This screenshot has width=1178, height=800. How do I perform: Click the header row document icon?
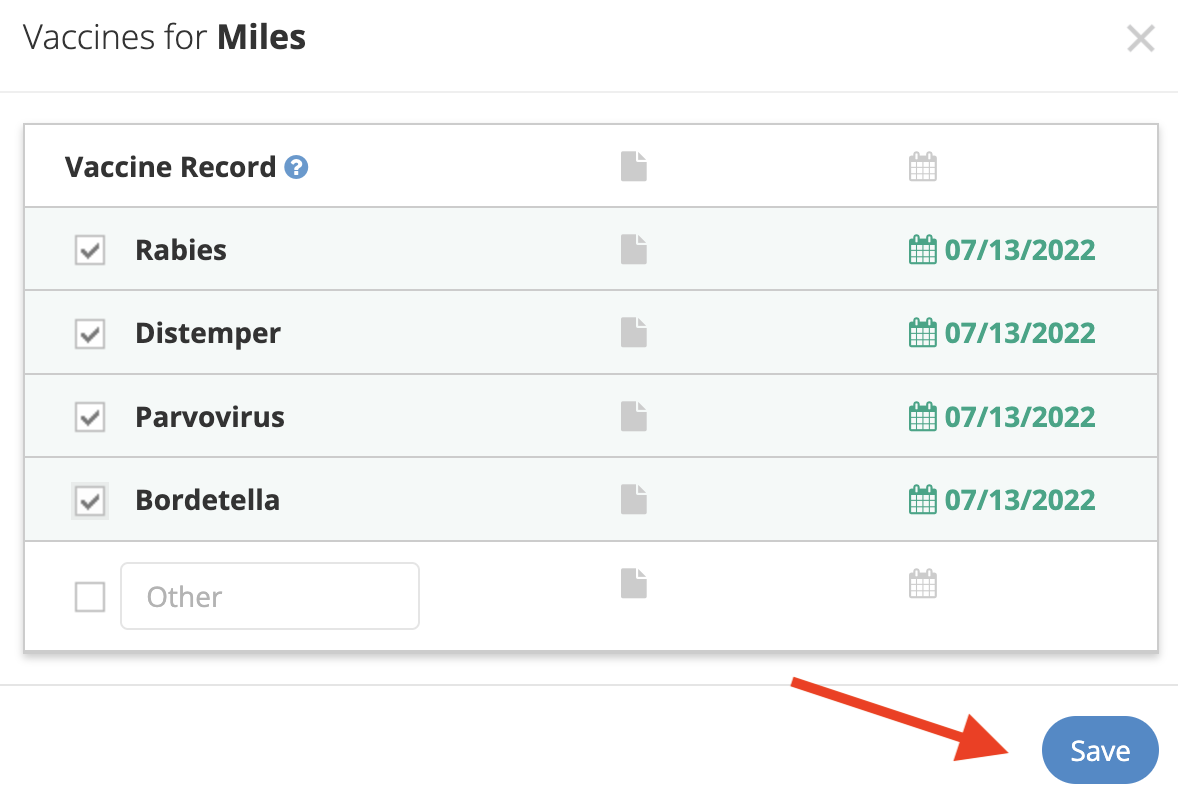[x=634, y=166]
